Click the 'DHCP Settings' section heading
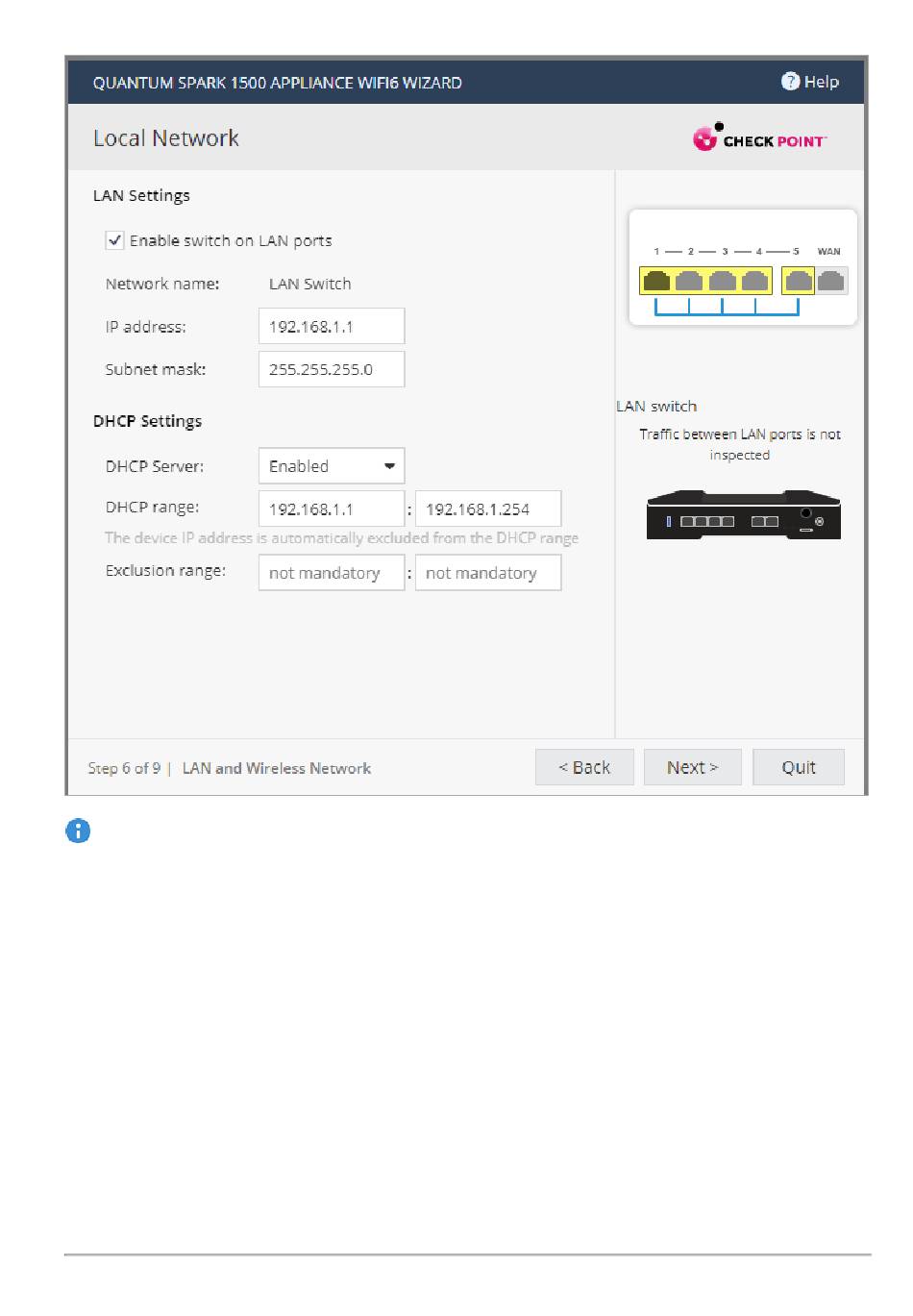The height and width of the screenshot is (1316, 913). pos(147,421)
